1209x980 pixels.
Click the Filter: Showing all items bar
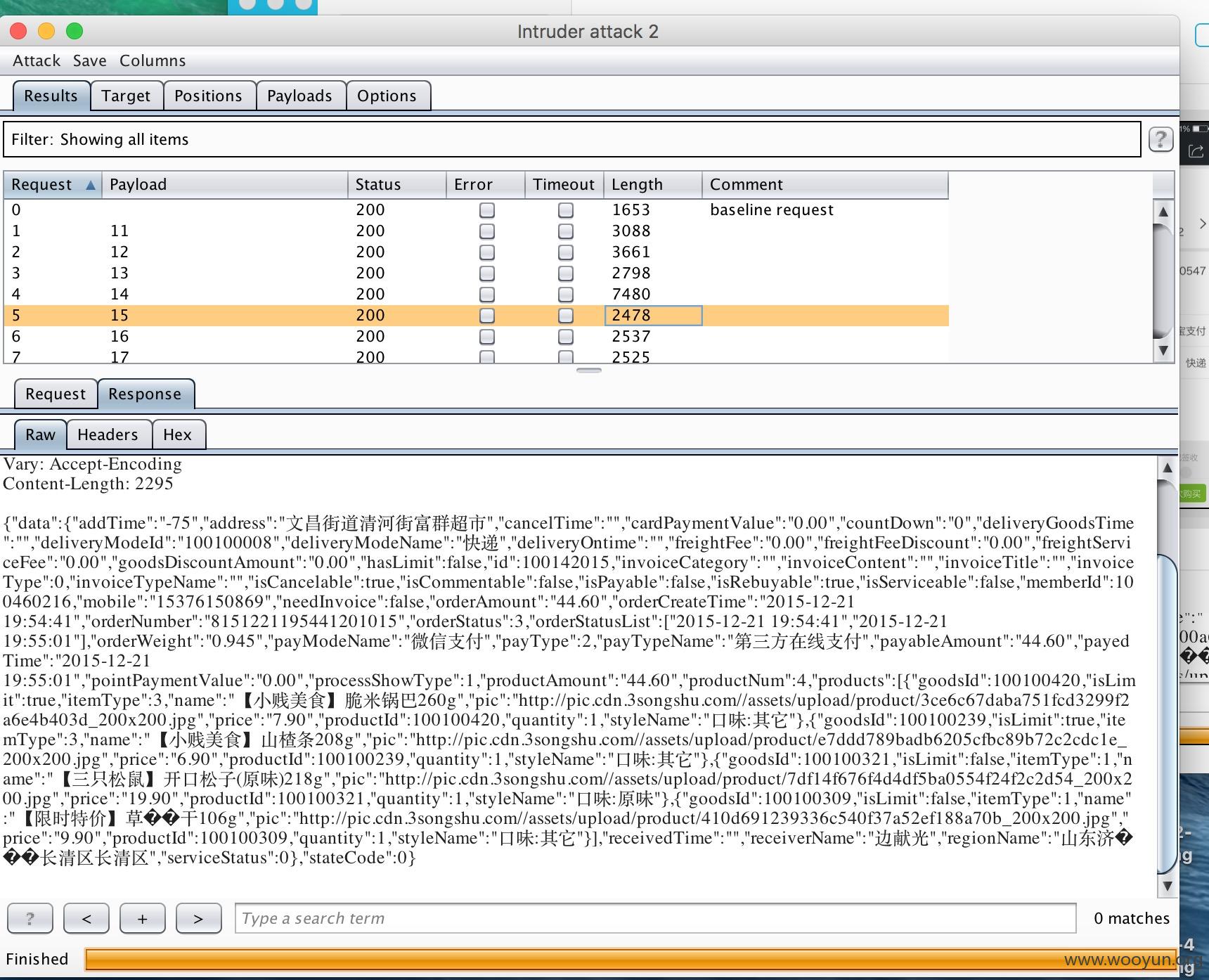(571, 139)
